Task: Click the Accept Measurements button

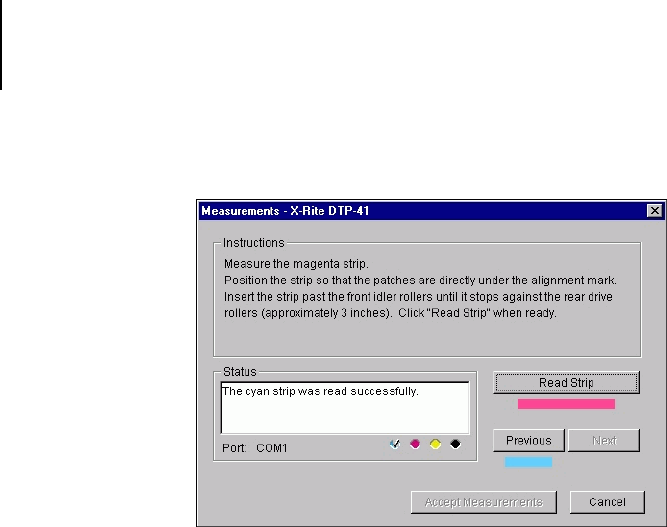Action: pyautogui.click(x=482, y=502)
